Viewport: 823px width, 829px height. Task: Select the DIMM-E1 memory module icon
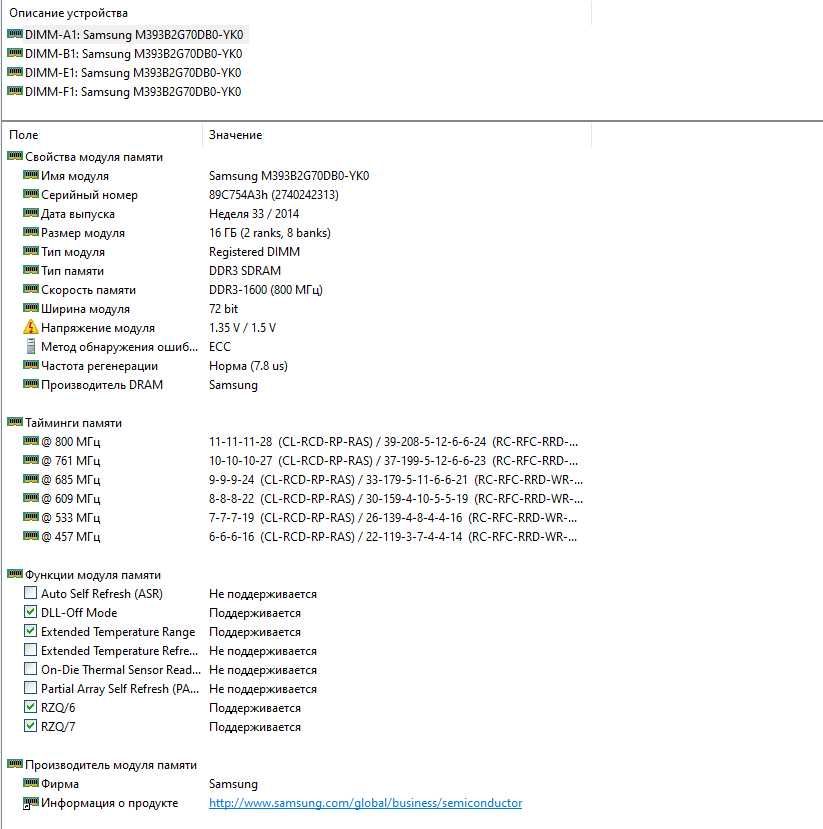[x=15, y=72]
